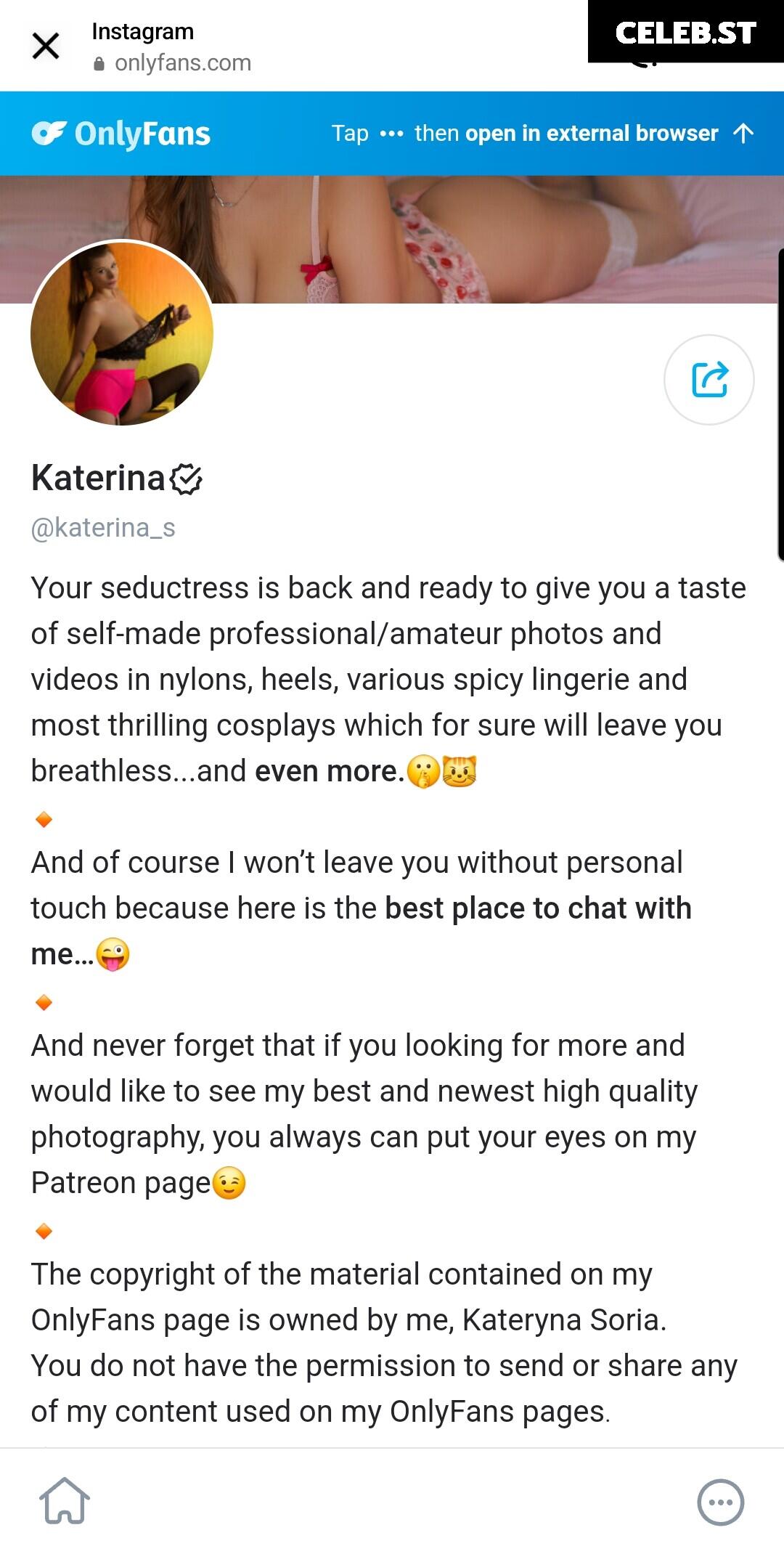Open the round profile avatar picture
The image size is (784, 1554).
click(122, 334)
